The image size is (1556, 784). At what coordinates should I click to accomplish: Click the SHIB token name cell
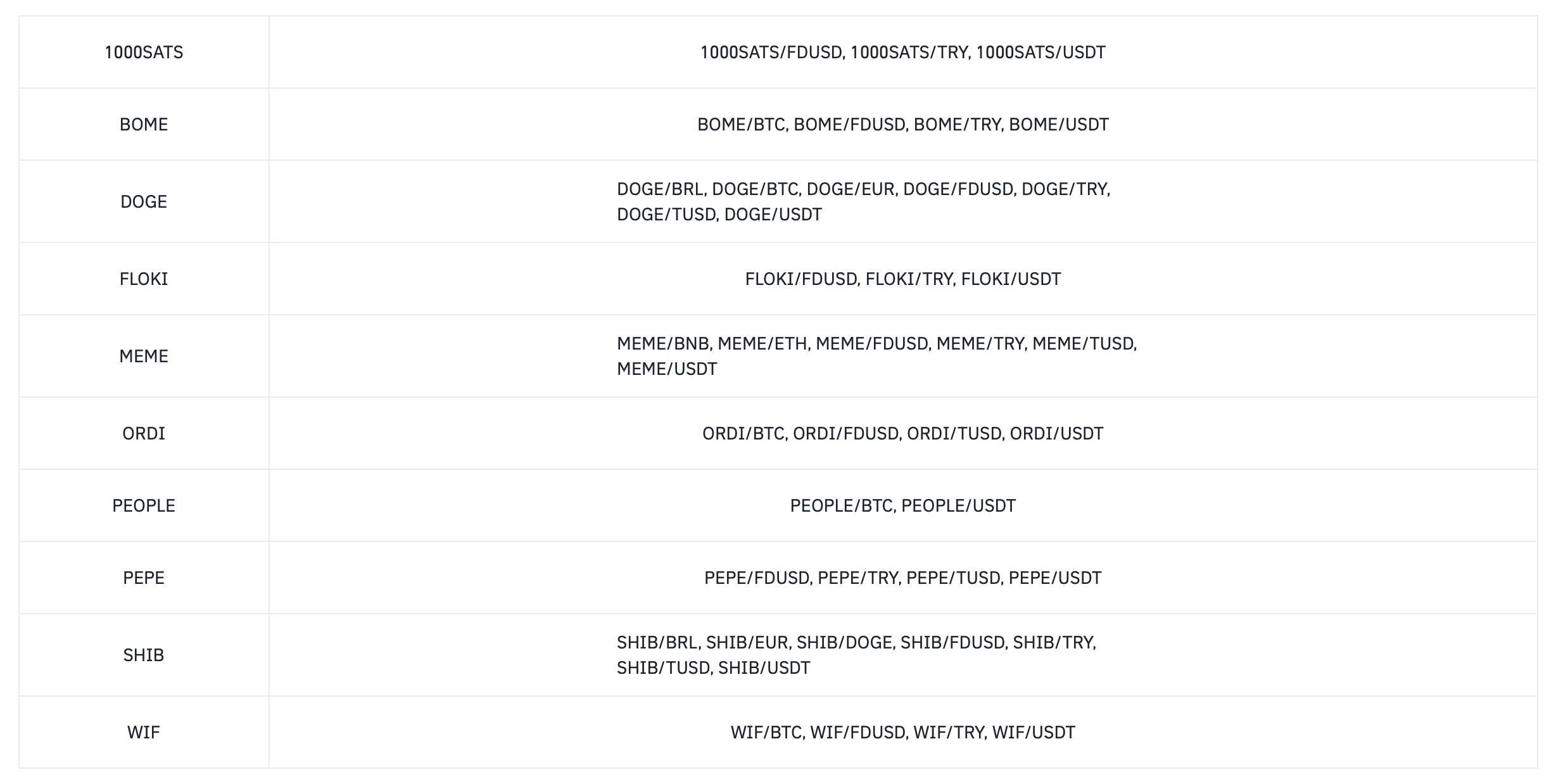tap(144, 655)
